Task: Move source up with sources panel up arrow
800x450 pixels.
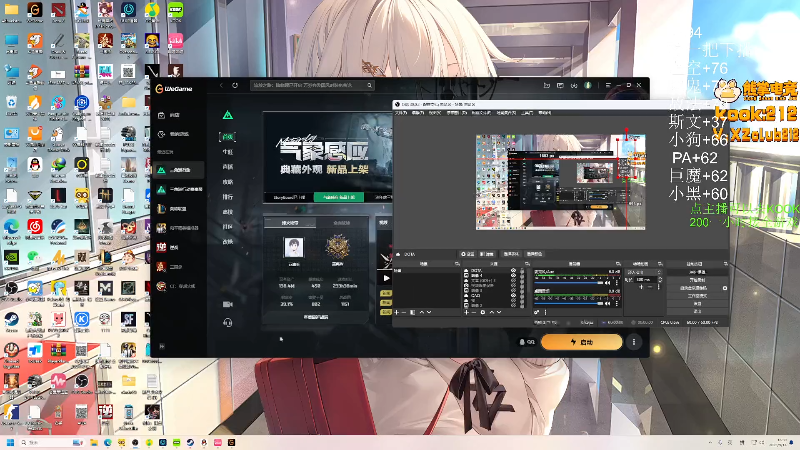Action: (x=492, y=312)
